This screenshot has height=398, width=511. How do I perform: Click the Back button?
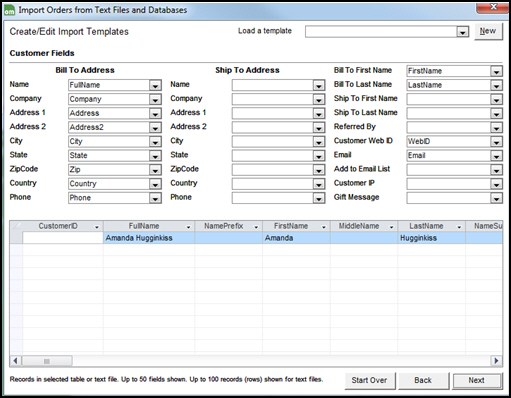pyautogui.click(x=423, y=380)
